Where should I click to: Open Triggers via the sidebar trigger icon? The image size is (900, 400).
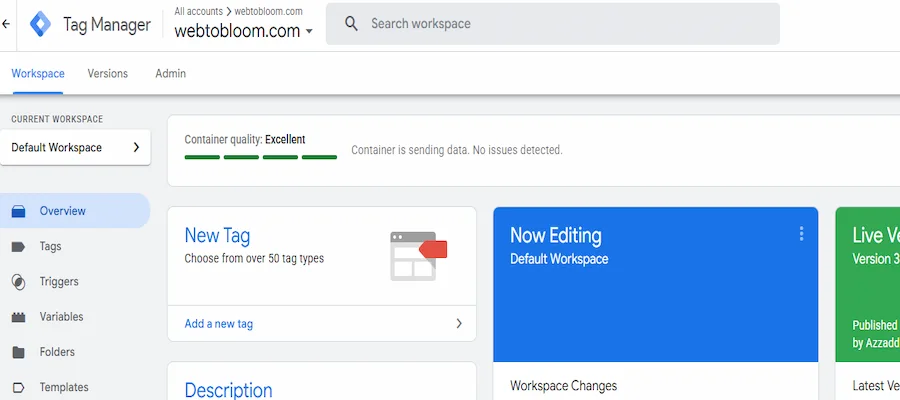click(x=18, y=282)
